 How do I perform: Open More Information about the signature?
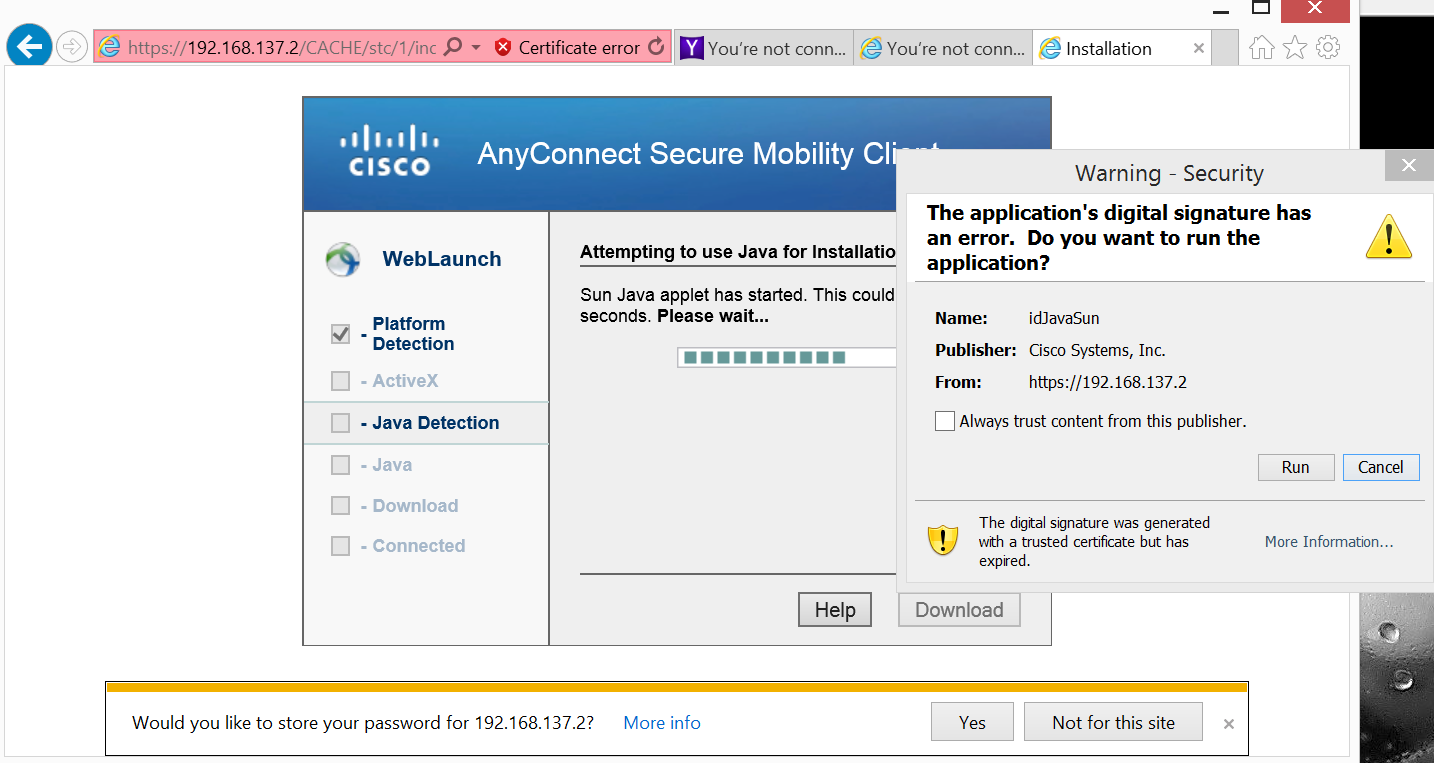pos(1329,542)
